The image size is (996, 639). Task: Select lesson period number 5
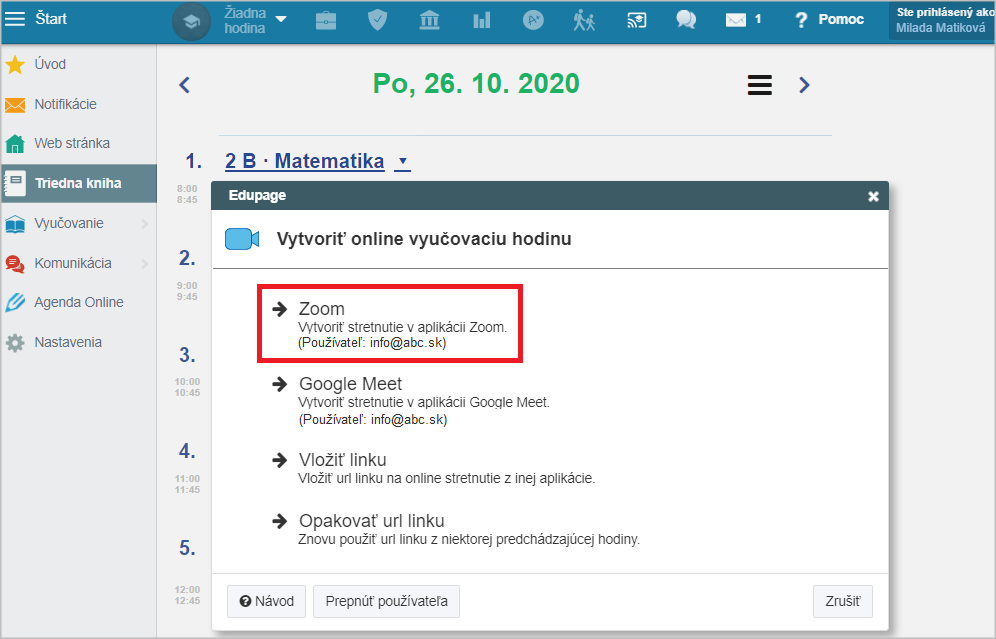click(187, 548)
